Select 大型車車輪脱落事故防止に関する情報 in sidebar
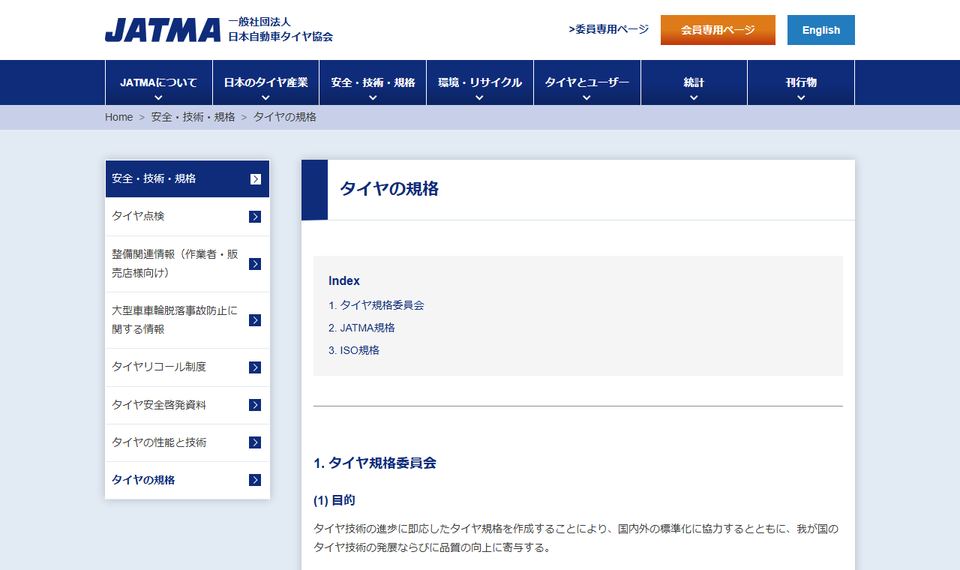The height and width of the screenshot is (570, 960). 187,320
